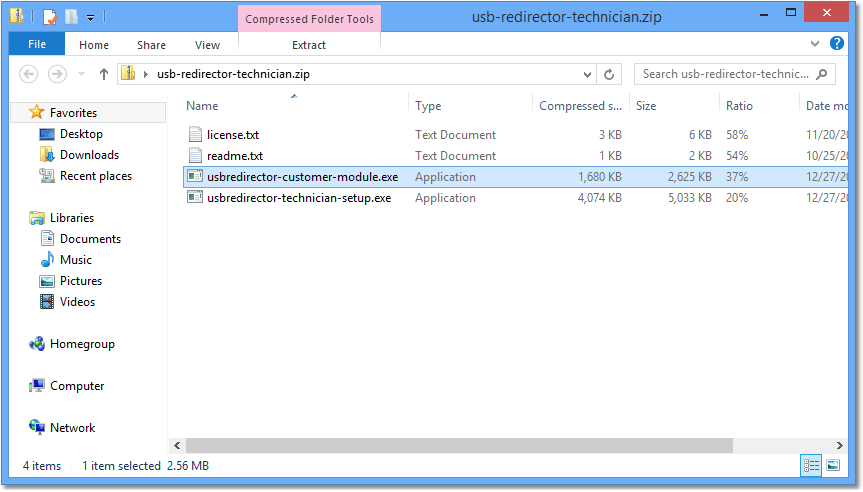
Task: Open the address bar history dropdown
Action: tap(587, 74)
